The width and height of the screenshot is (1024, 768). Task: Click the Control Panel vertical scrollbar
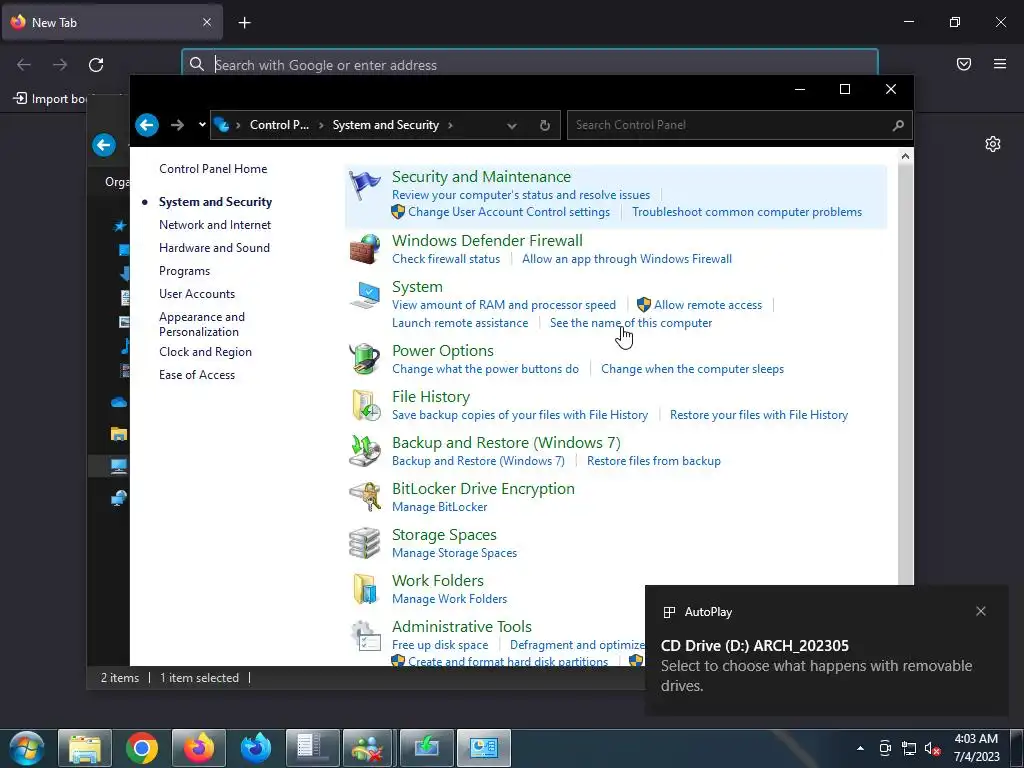coord(905,372)
